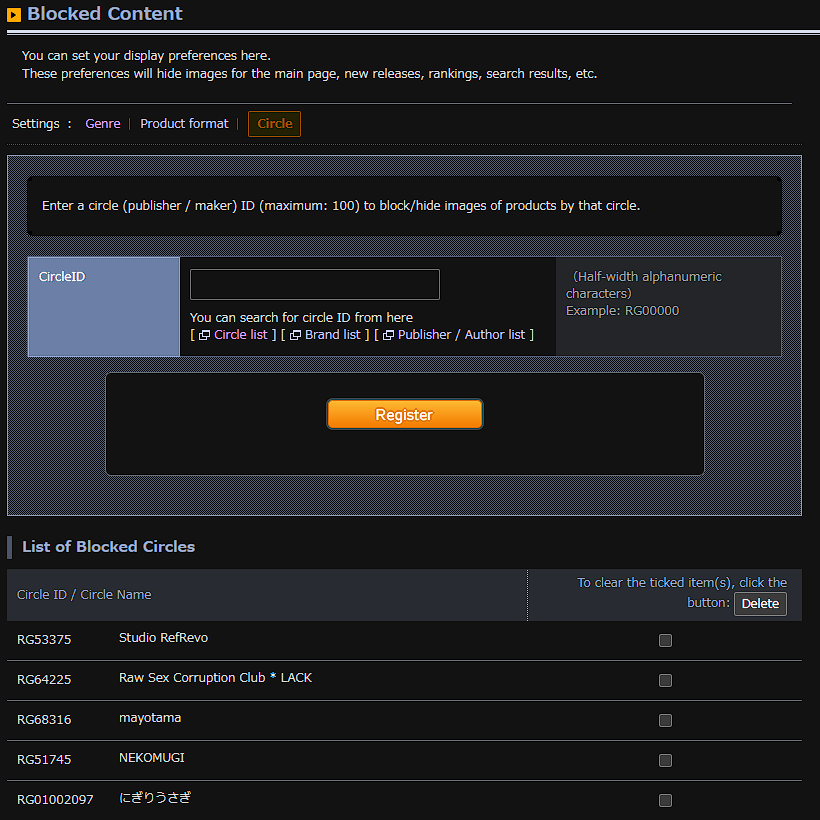Focus the CircleID input field
The width and height of the screenshot is (820, 820).
point(315,284)
